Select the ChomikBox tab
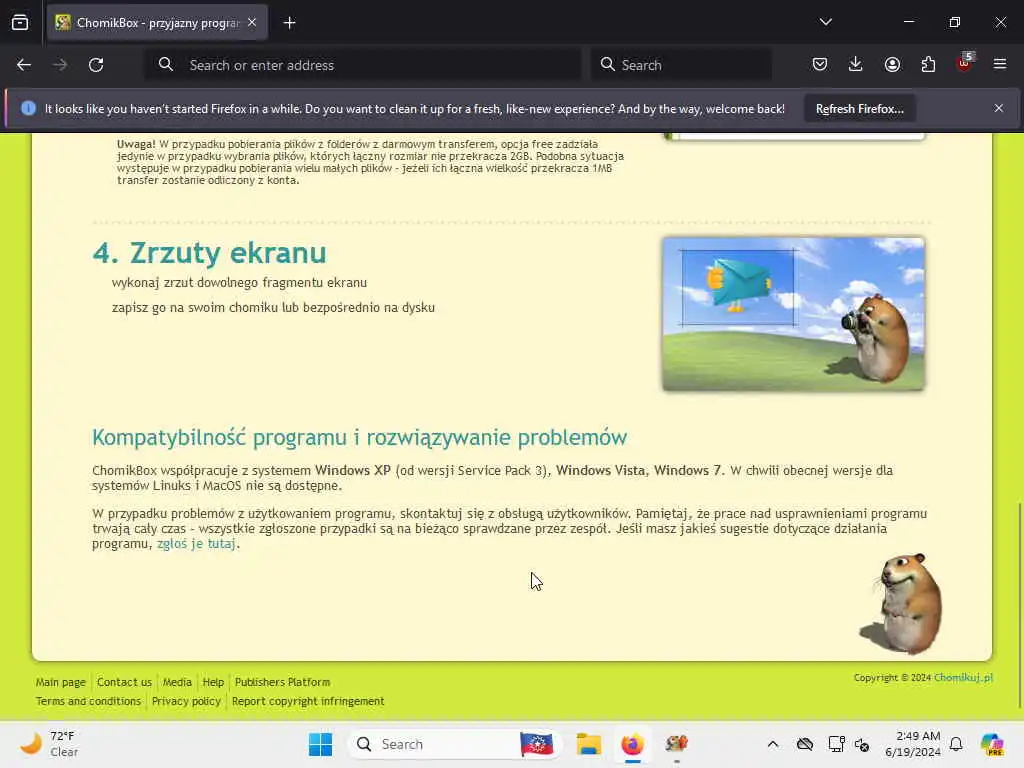The height and width of the screenshot is (768, 1024). point(157,23)
